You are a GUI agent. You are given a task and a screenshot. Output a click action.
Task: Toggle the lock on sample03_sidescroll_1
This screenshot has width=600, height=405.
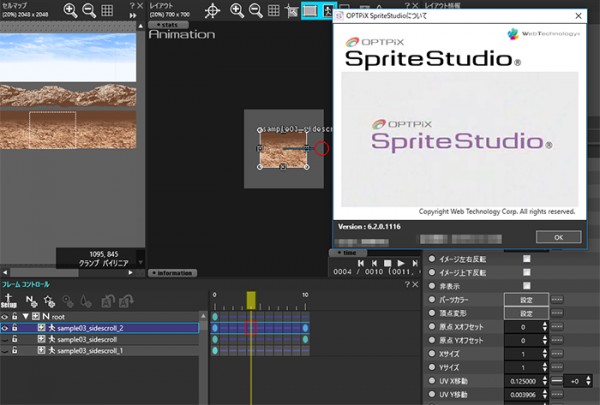coord(14,351)
